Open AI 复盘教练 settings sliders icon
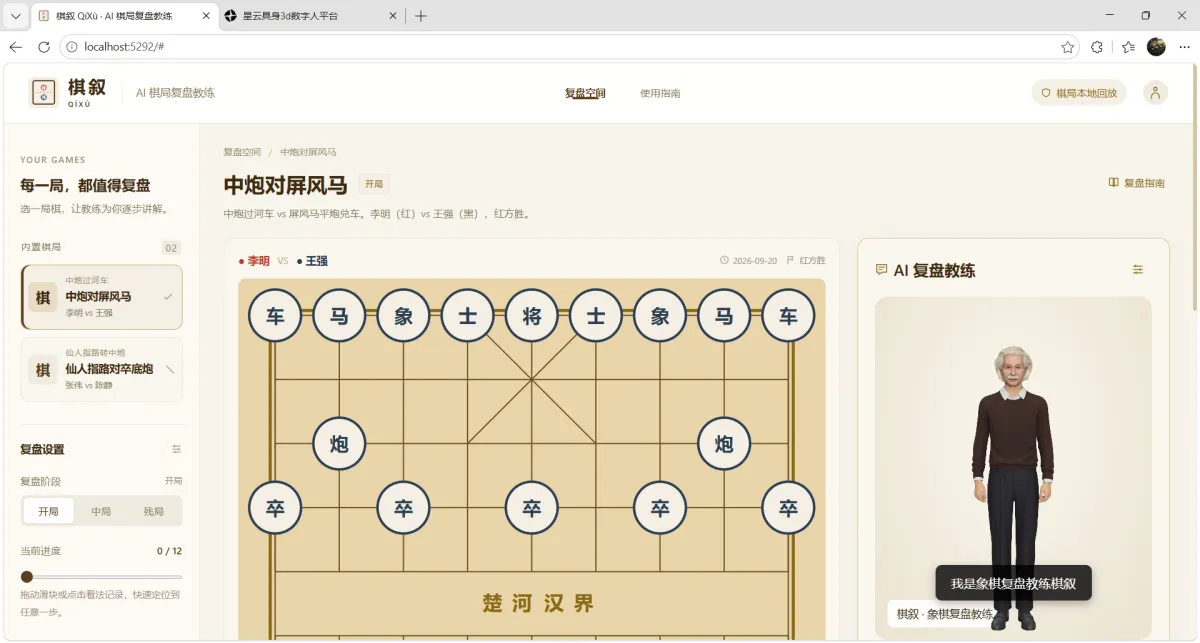The width and height of the screenshot is (1200, 643). (1138, 270)
